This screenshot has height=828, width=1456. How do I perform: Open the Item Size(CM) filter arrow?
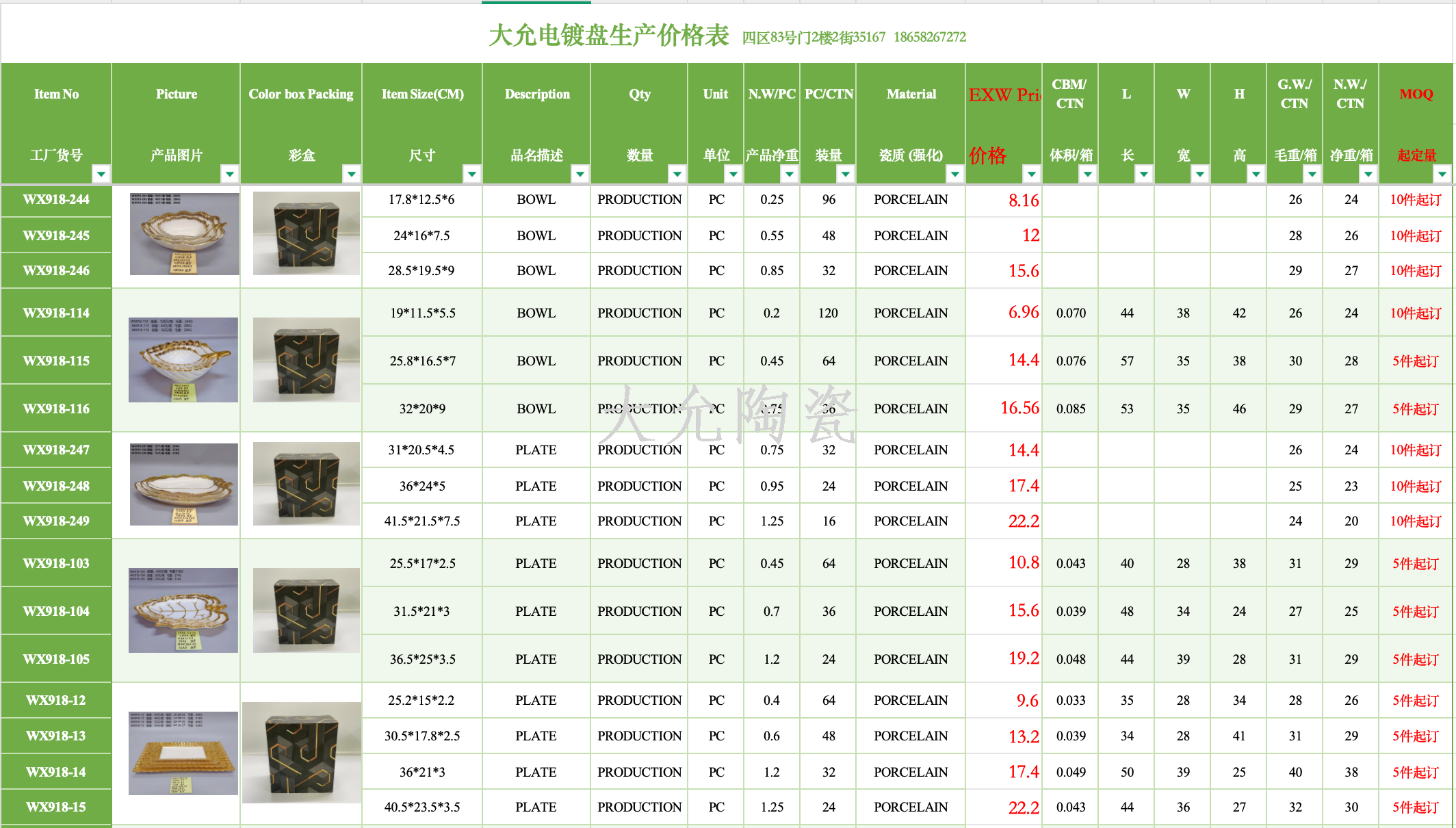(472, 174)
